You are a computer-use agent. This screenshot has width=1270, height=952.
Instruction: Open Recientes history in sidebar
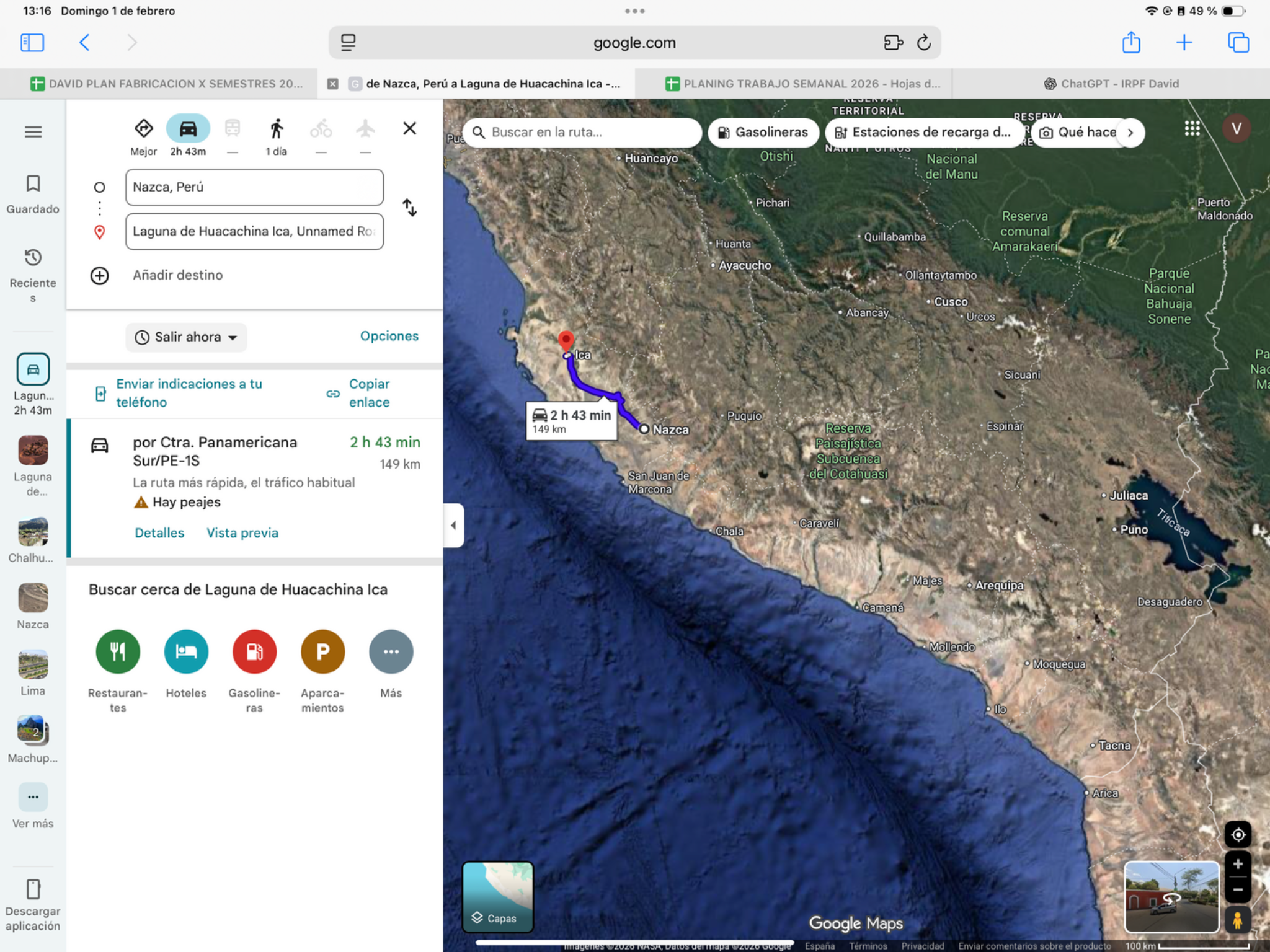point(33,275)
